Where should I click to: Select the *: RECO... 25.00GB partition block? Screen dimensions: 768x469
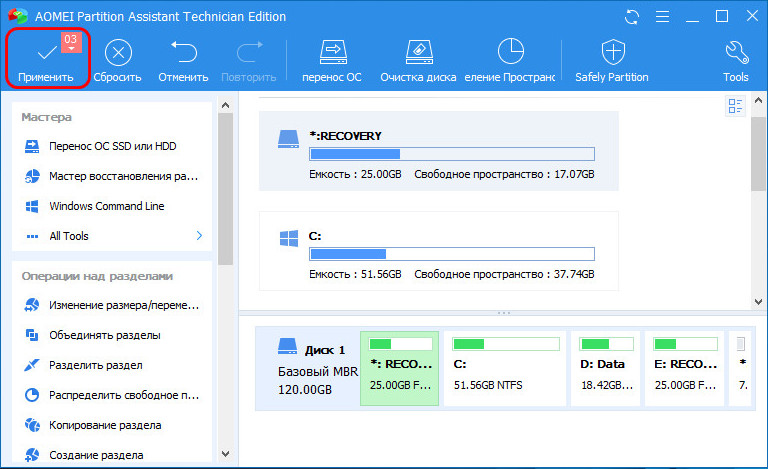(400, 368)
